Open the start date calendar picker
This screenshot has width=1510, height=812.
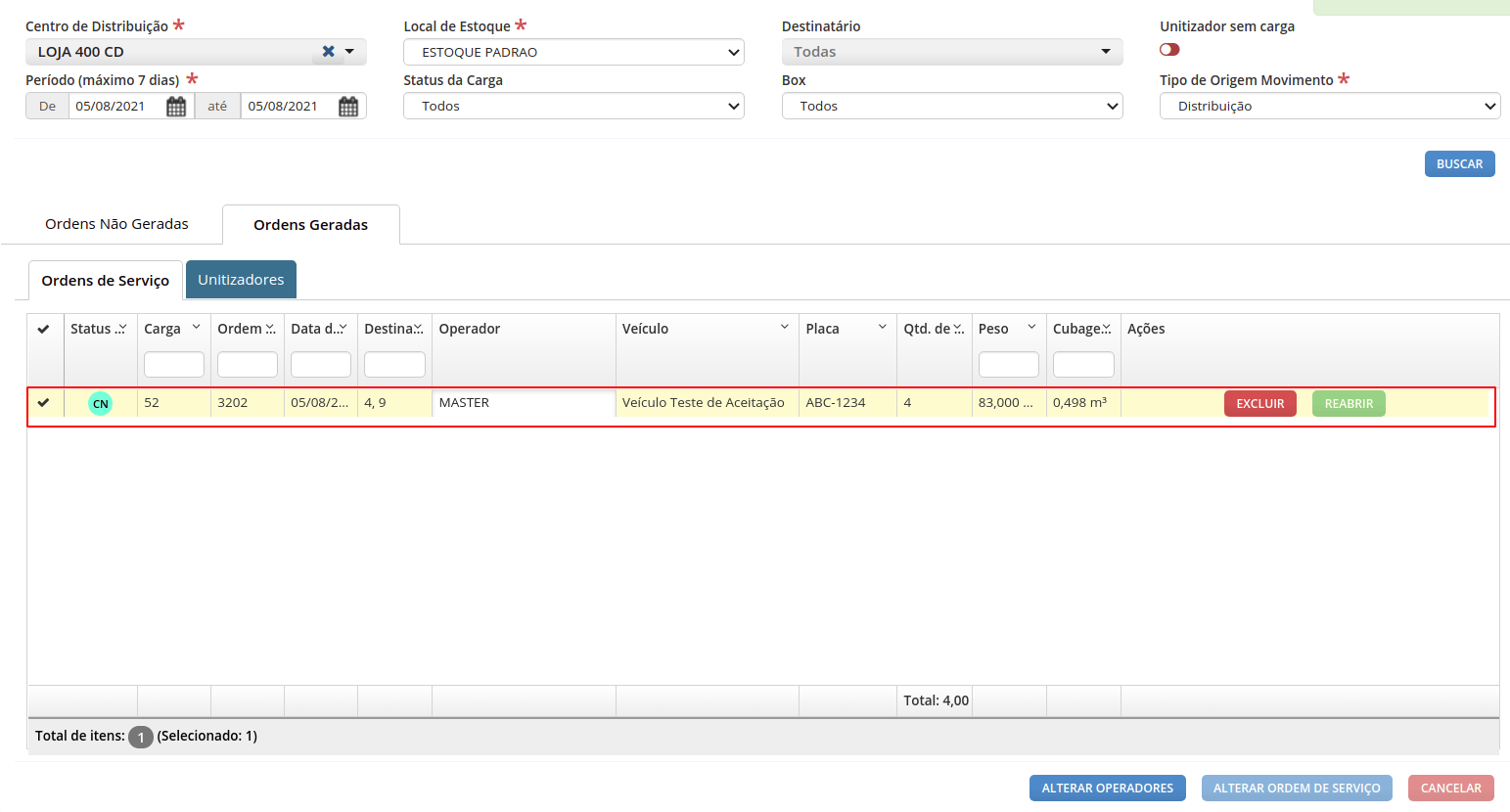tap(176, 107)
